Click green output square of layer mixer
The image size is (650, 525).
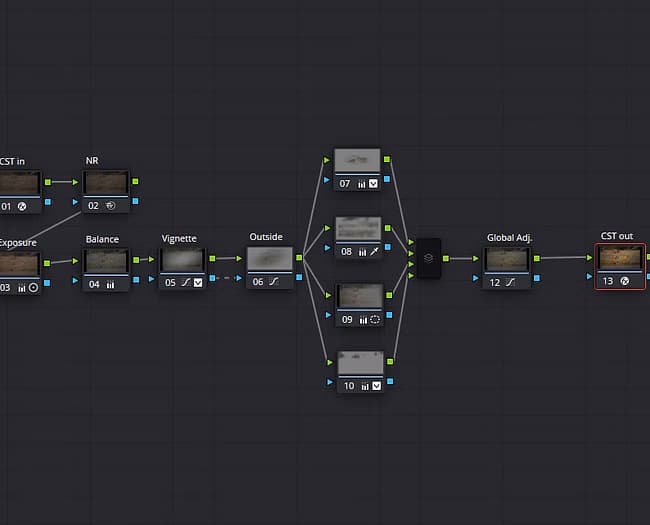point(446,258)
